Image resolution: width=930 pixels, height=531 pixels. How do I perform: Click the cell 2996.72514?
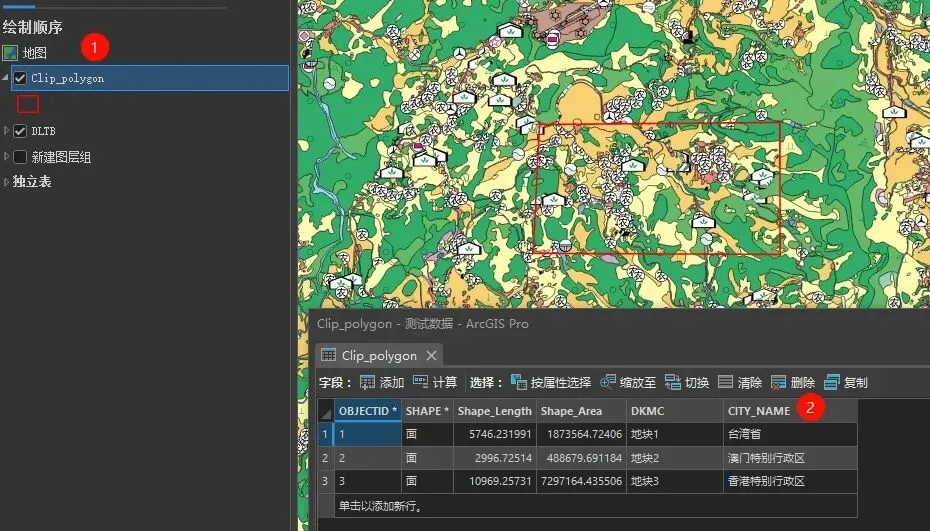(x=495, y=457)
